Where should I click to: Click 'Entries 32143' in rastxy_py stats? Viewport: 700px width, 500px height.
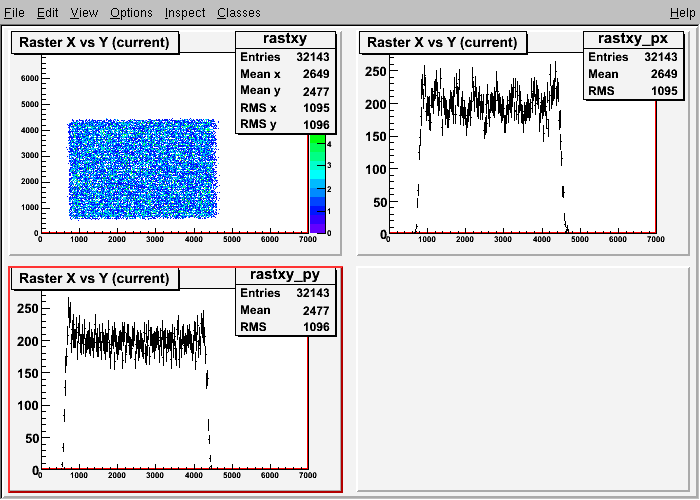pyautogui.click(x=285, y=293)
